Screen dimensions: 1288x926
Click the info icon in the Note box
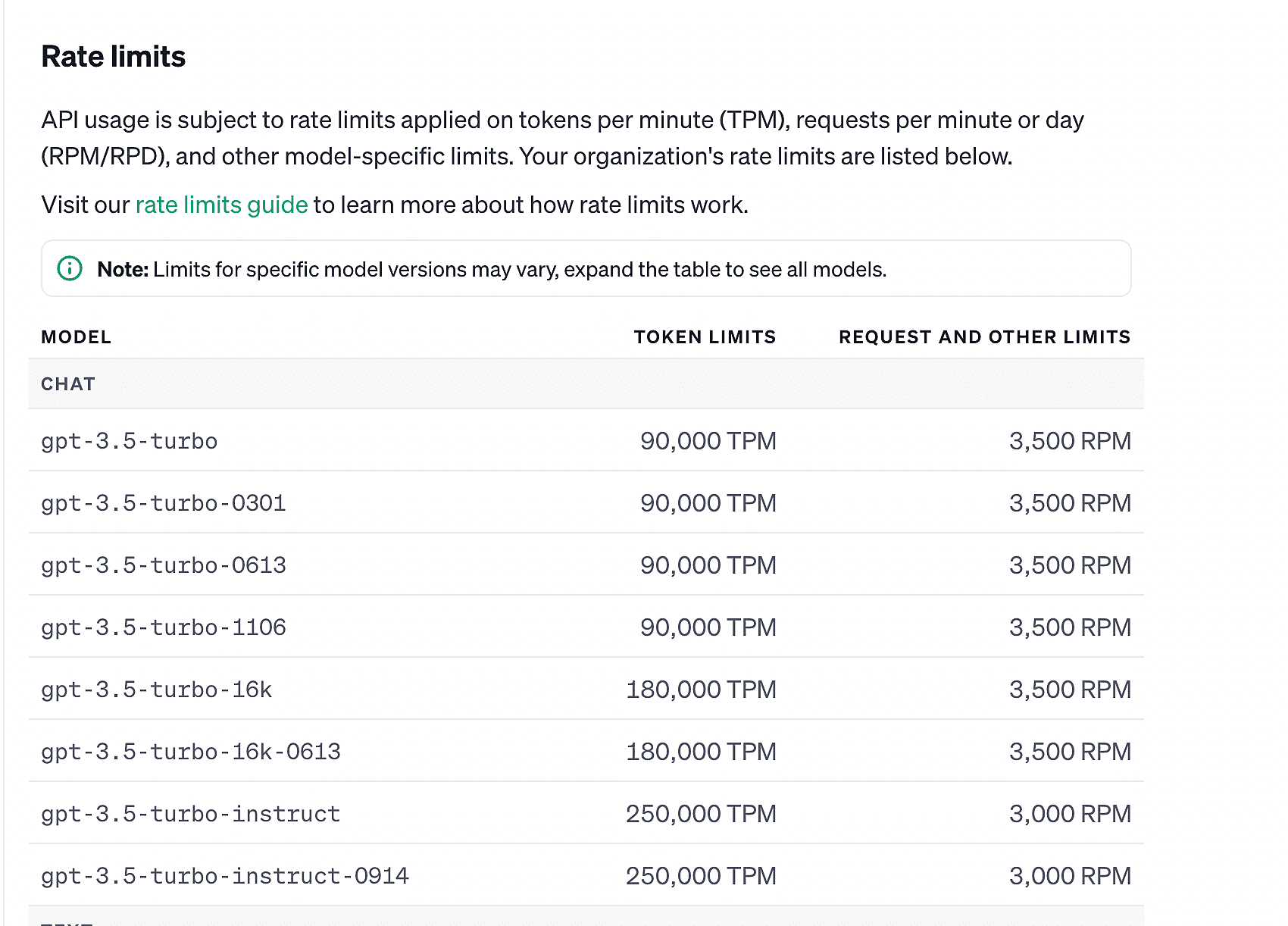pyautogui.click(x=70, y=268)
